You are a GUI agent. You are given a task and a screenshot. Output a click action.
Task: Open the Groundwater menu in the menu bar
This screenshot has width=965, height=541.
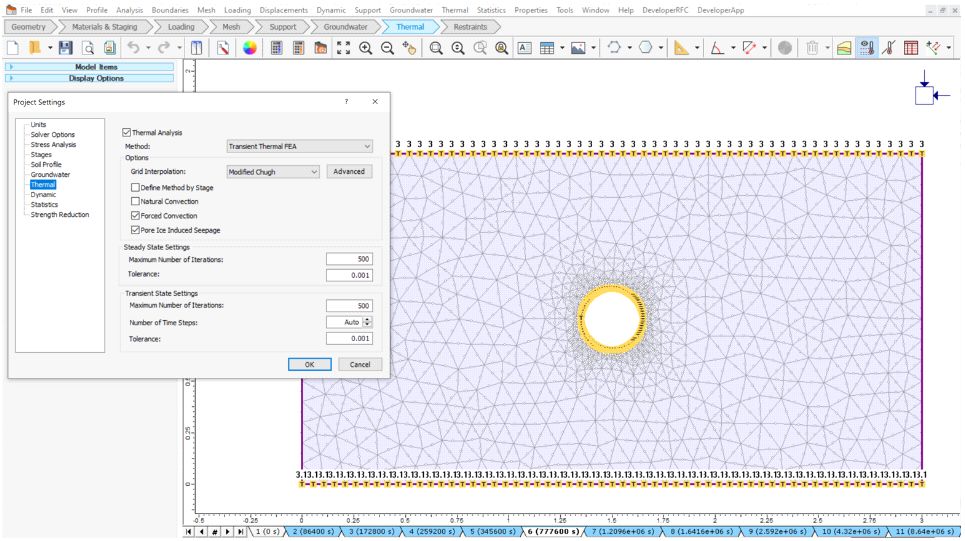click(x=412, y=9)
